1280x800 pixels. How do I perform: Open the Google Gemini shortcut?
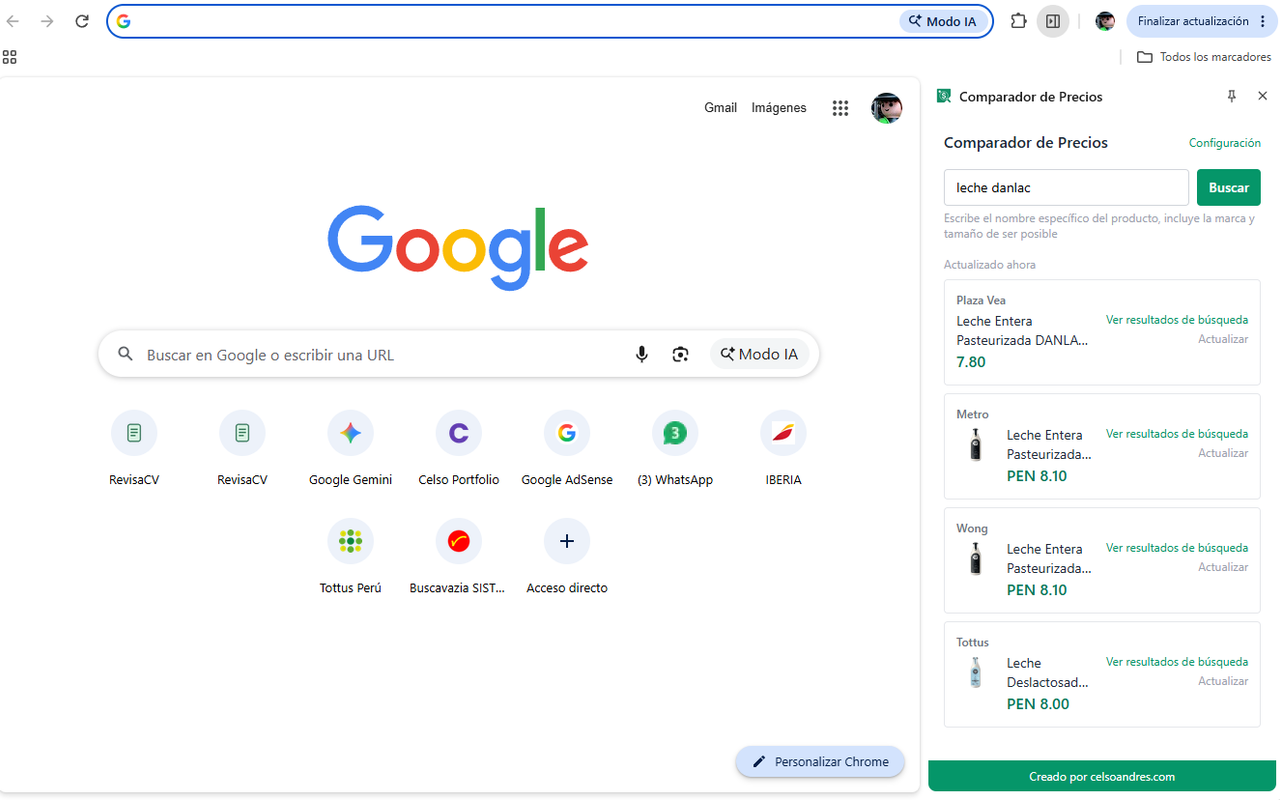tap(350, 448)
